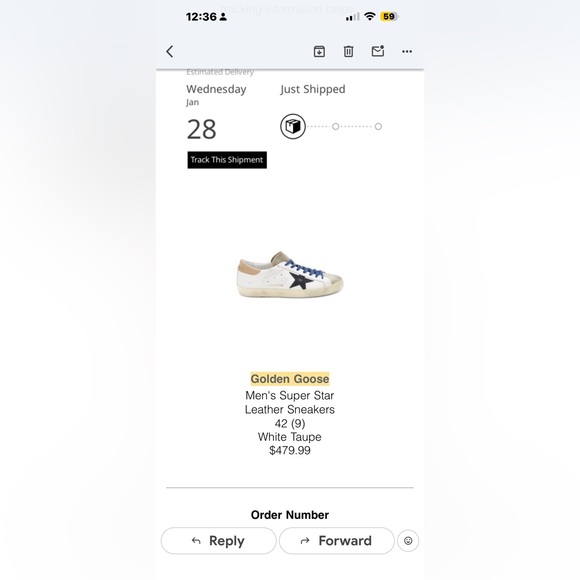Open the three-dot more options menu

(x=407, y=51)
